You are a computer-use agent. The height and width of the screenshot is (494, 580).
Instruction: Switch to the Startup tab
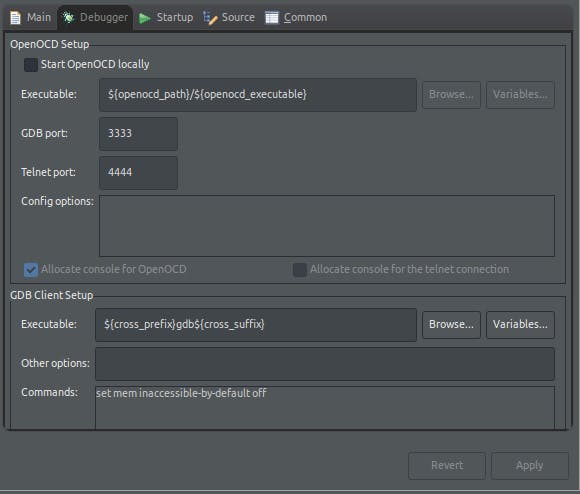(166, 17)
